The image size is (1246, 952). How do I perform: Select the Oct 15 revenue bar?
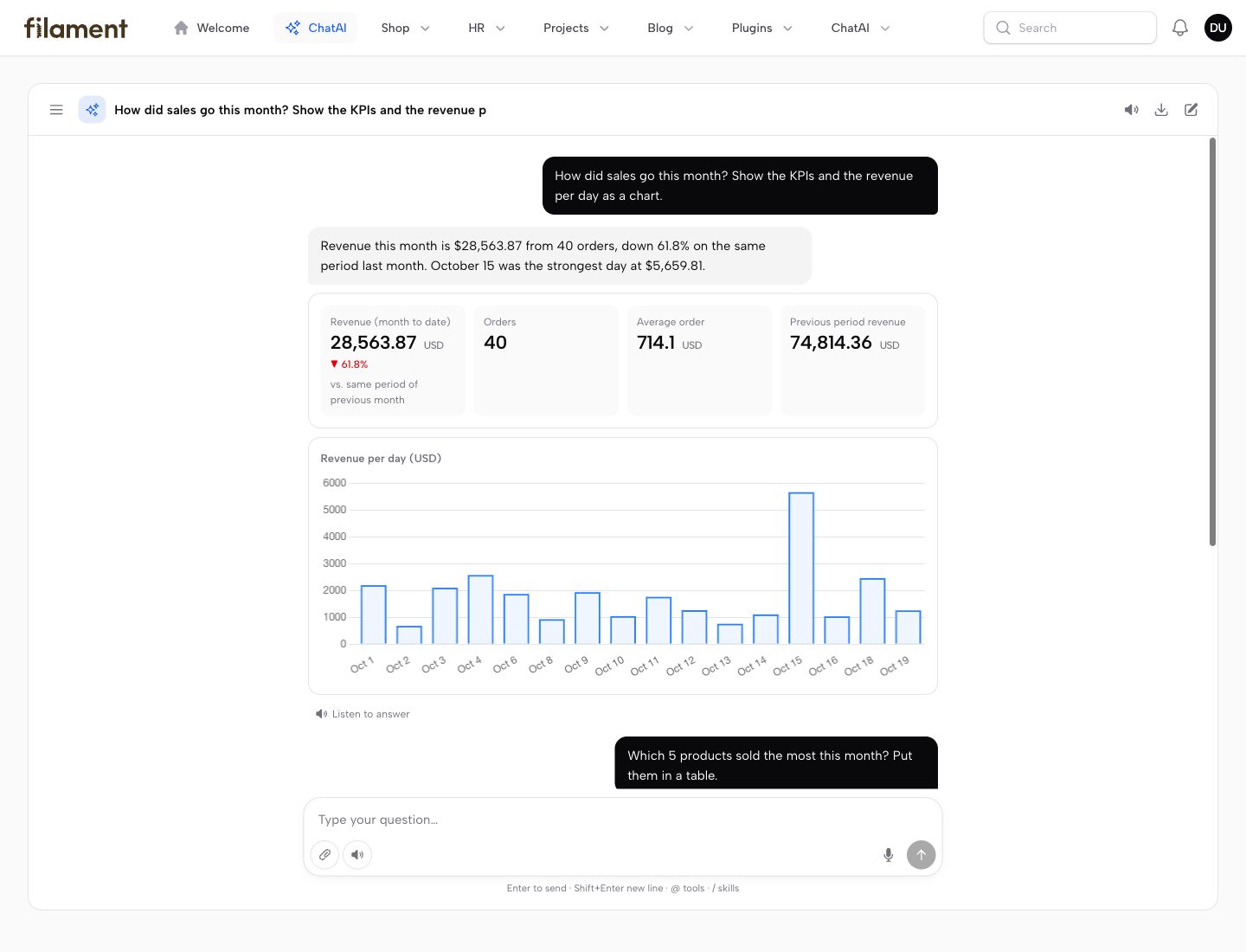point(801,568)
